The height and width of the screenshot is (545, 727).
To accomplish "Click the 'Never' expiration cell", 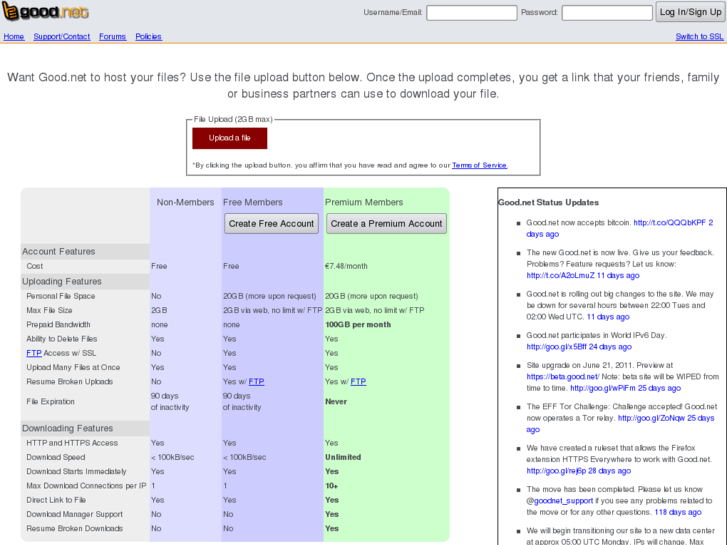I will (336, 402).
